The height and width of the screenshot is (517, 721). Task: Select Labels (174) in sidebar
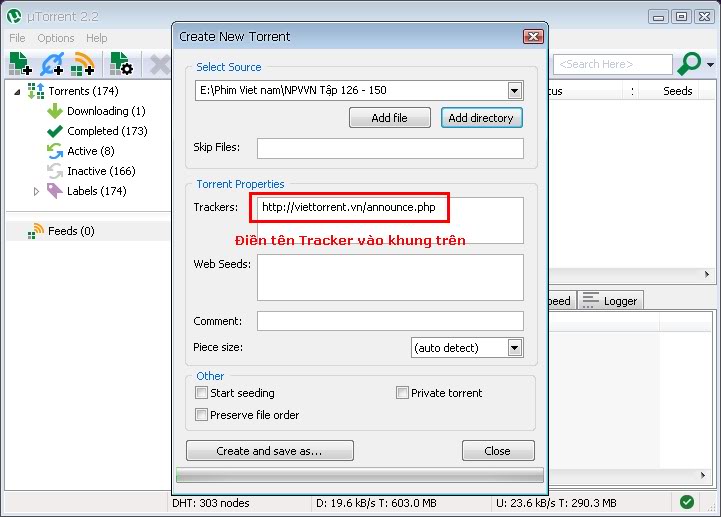click(97, 191)
